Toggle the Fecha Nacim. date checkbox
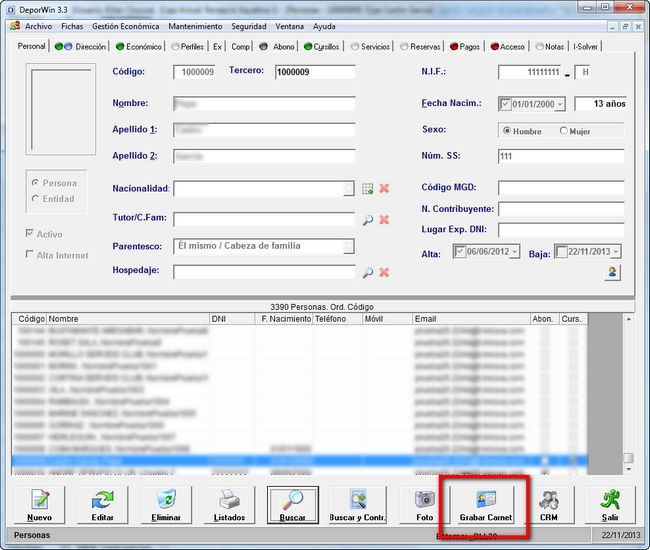 pos(505,104)
